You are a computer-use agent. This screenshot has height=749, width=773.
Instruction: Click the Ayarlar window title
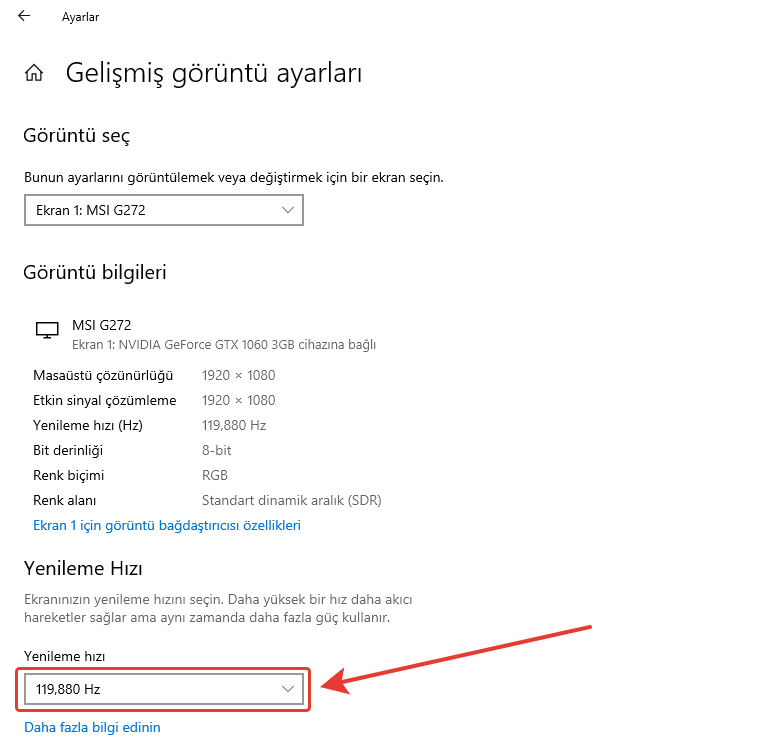[x=80, y=17]
